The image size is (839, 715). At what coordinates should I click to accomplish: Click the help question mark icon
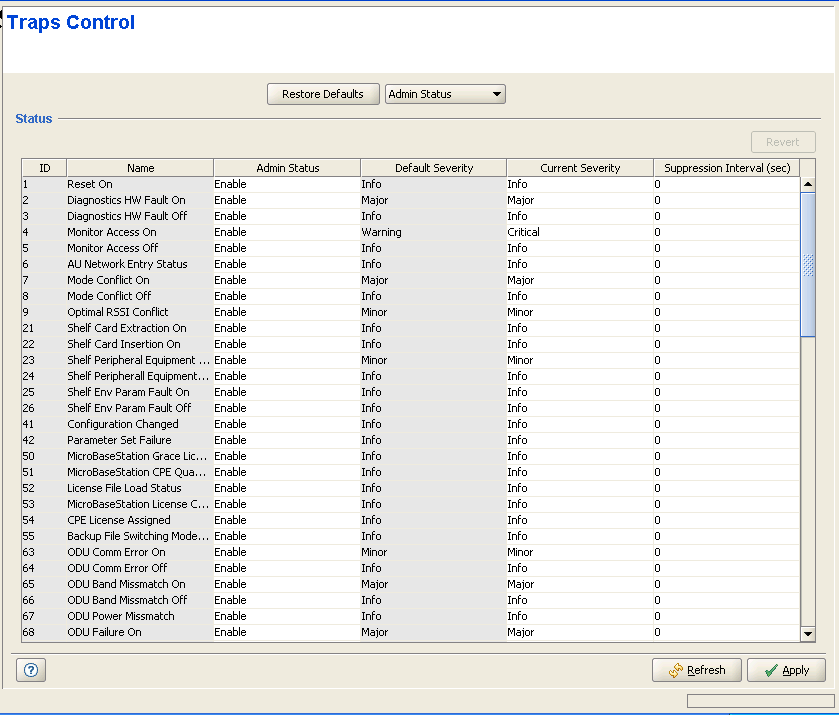30,670
